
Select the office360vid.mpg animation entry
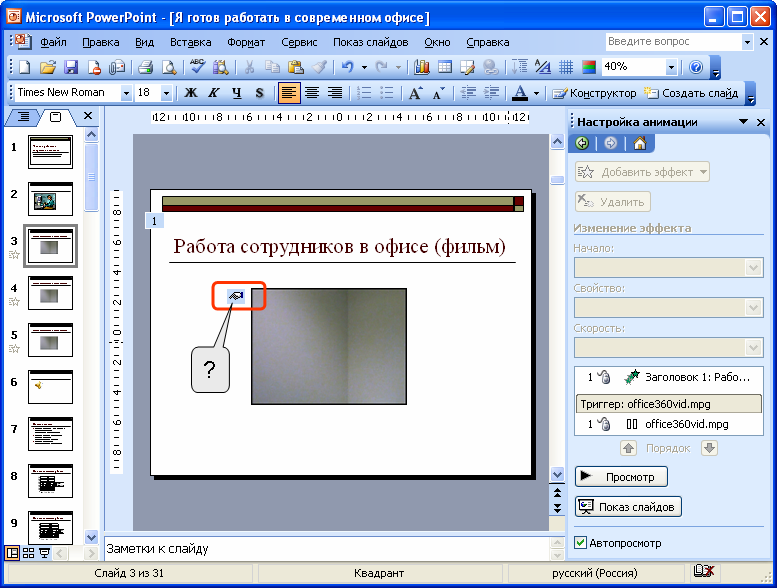click(668, 424)
